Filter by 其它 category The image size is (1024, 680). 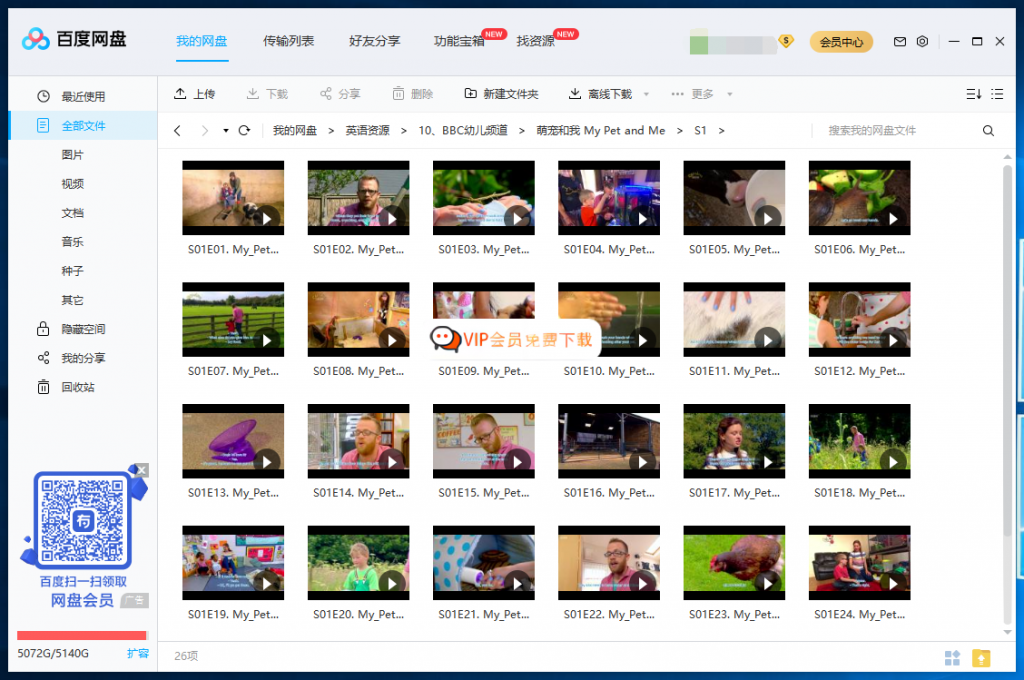(72, 300)
